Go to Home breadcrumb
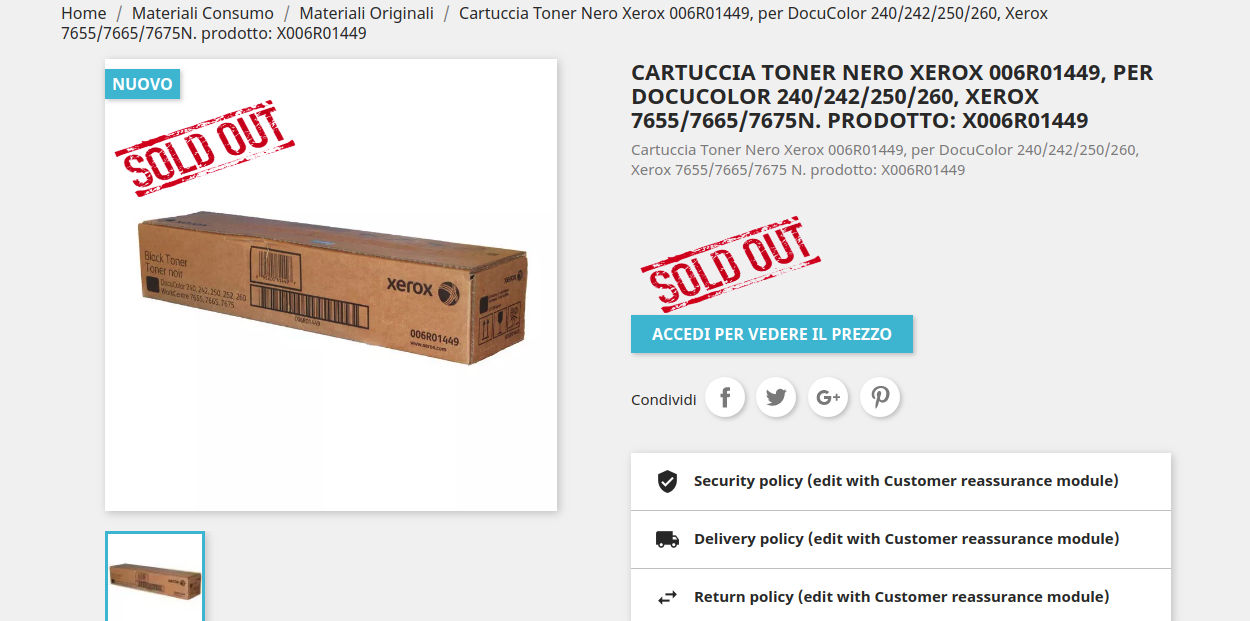This screenshot has width=1250, height=621. [84, 14]
